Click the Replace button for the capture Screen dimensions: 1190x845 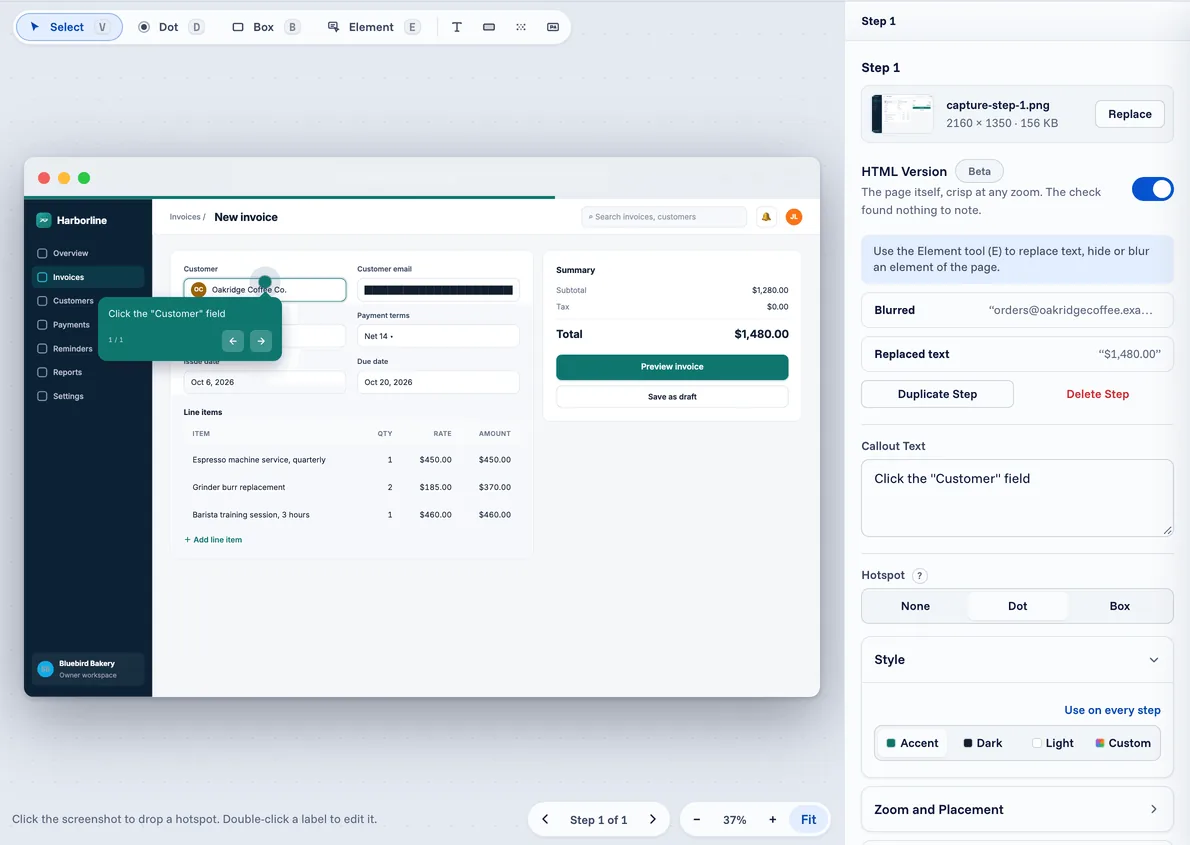tap(1129, 114)
